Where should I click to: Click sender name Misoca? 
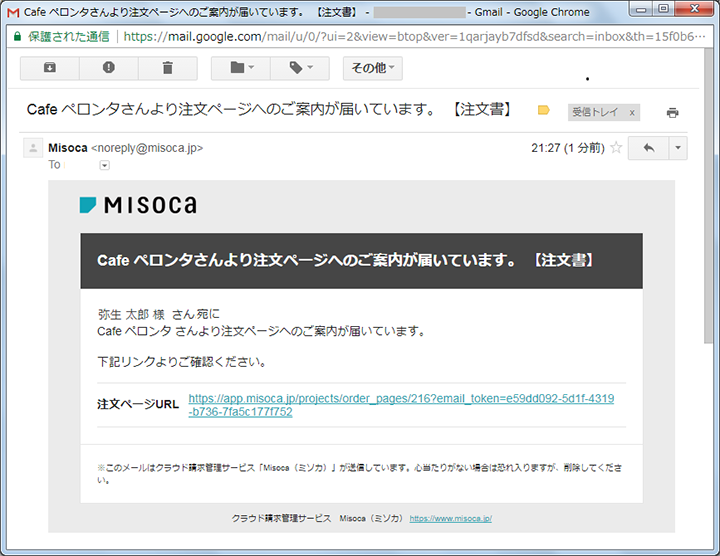68,148
